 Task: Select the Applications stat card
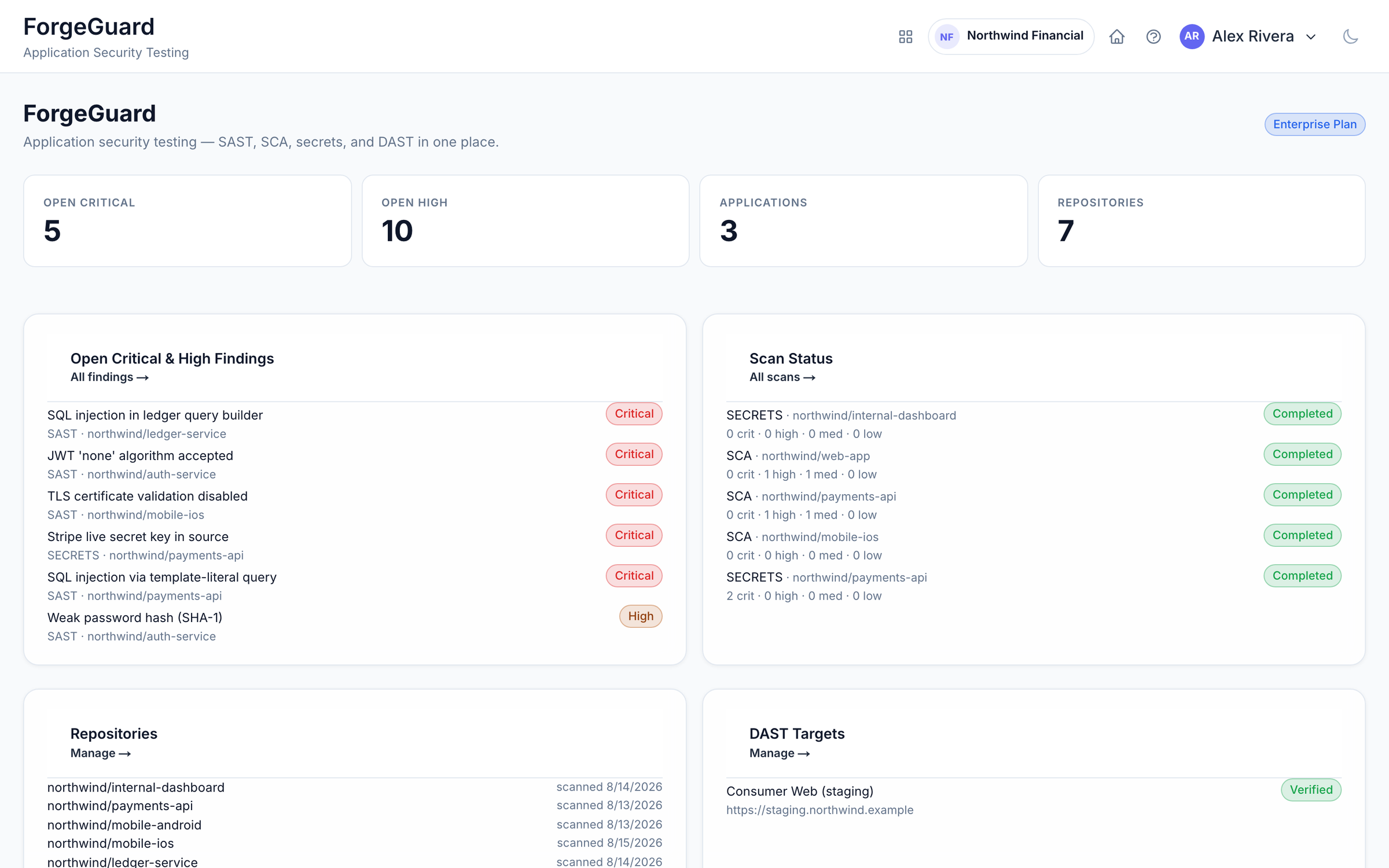point(863,221)
